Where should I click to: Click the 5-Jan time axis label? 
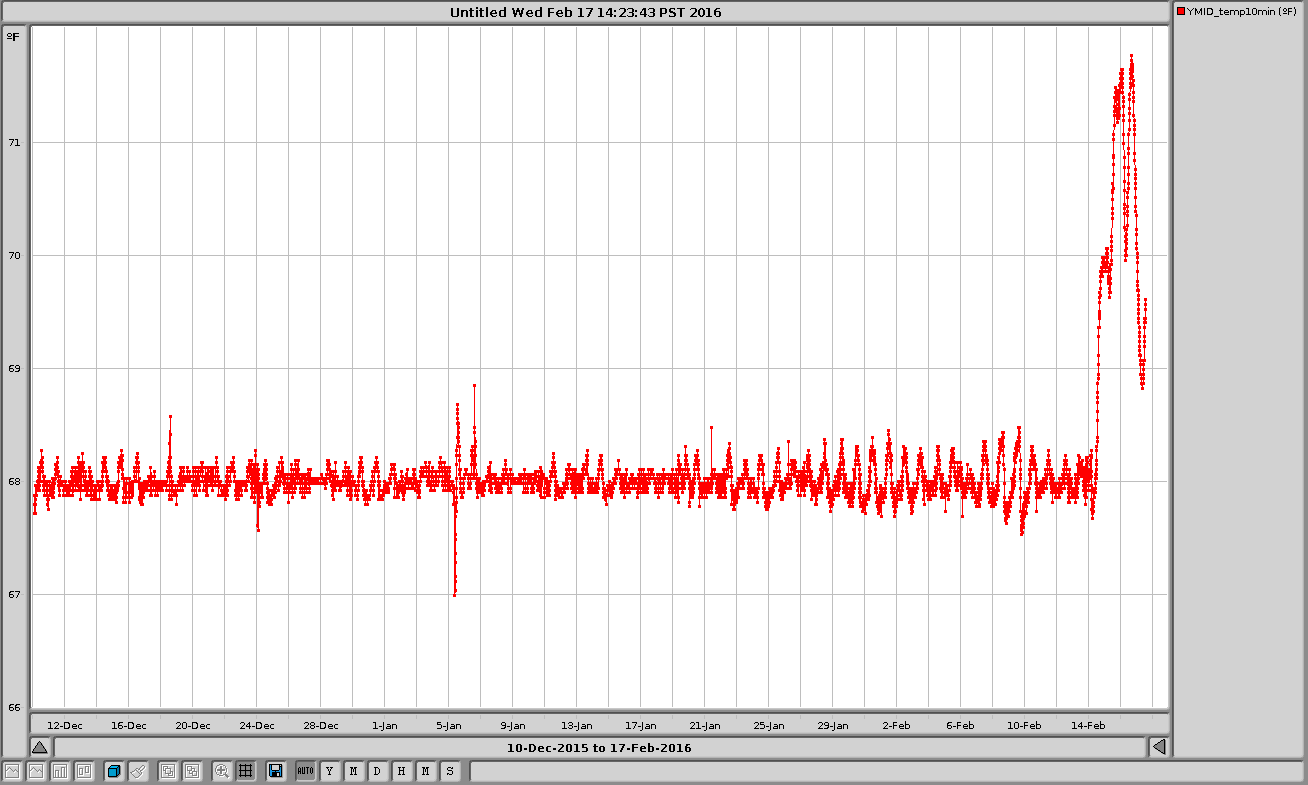point(449,725)
